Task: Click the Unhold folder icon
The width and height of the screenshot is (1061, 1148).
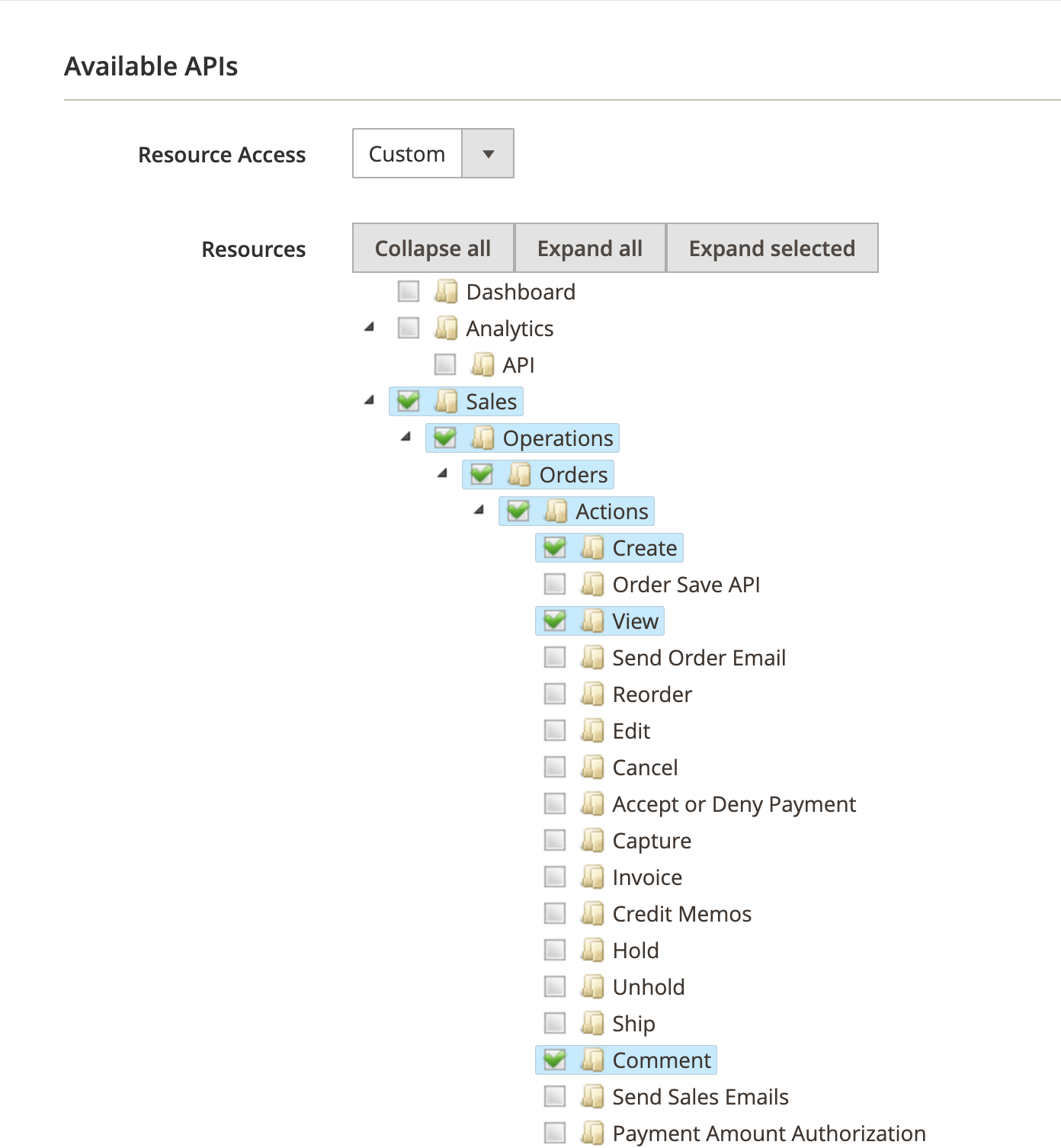Action: (x=592, y=986)
